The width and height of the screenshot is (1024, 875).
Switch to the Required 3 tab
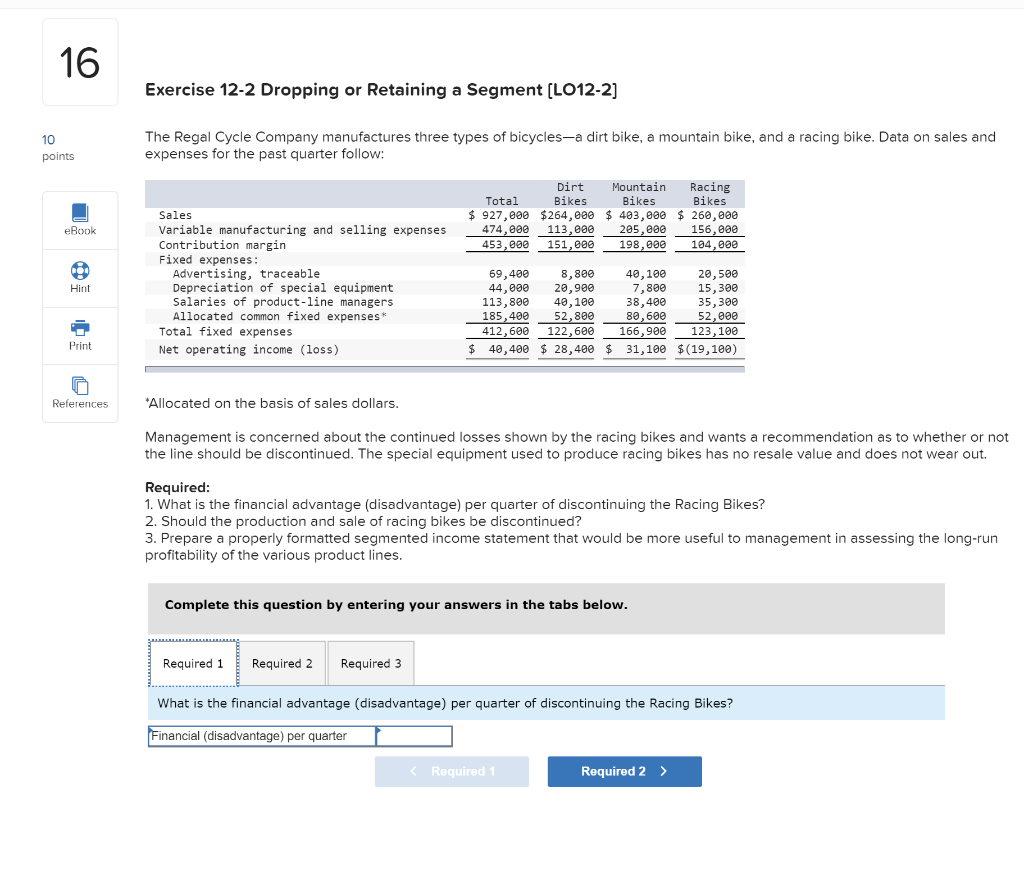(370, 663)
